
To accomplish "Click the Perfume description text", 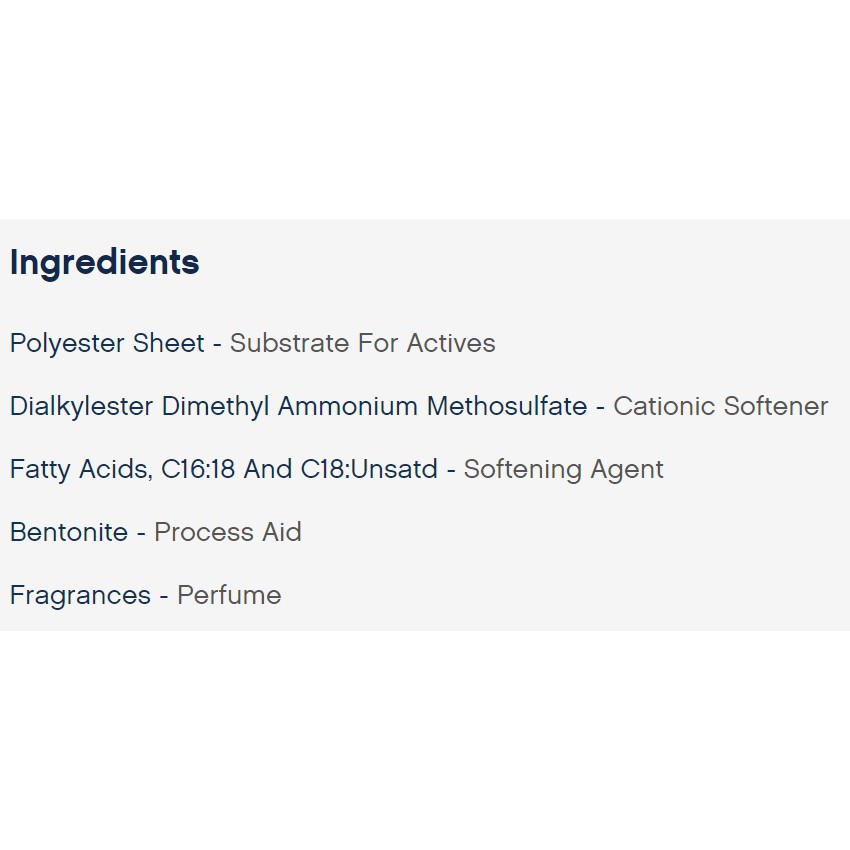I will point(229,595).
